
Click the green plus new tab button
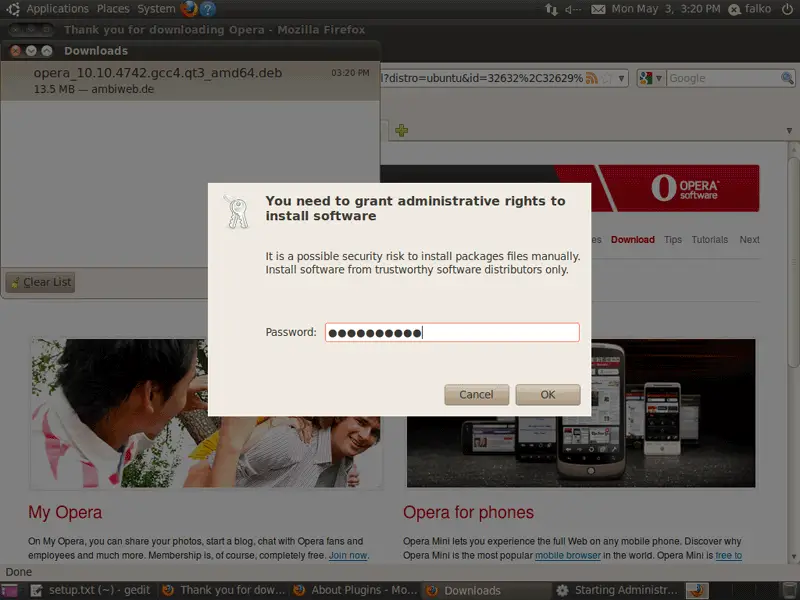coord(402,130)
